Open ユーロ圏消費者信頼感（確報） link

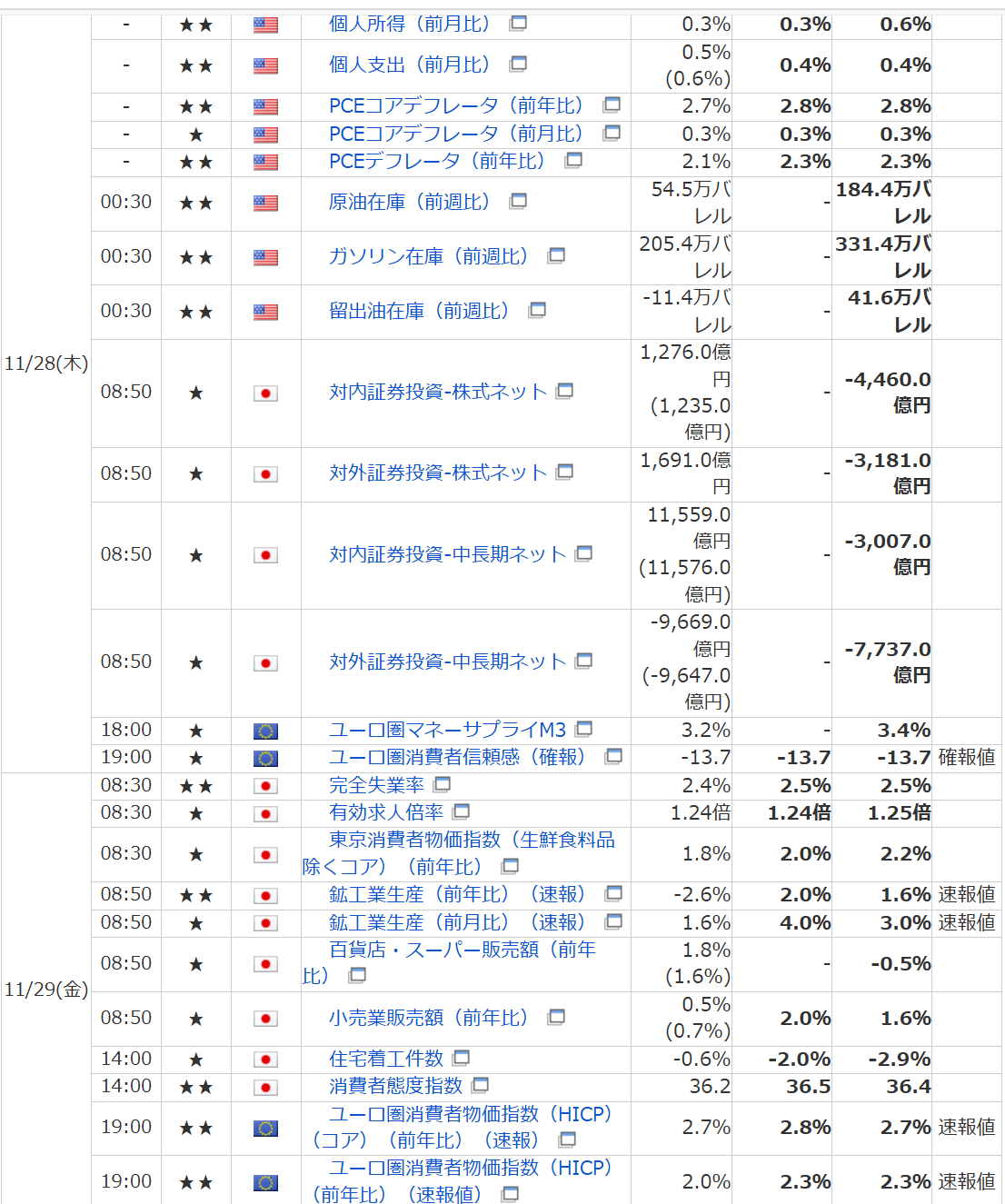pos(457,757)
